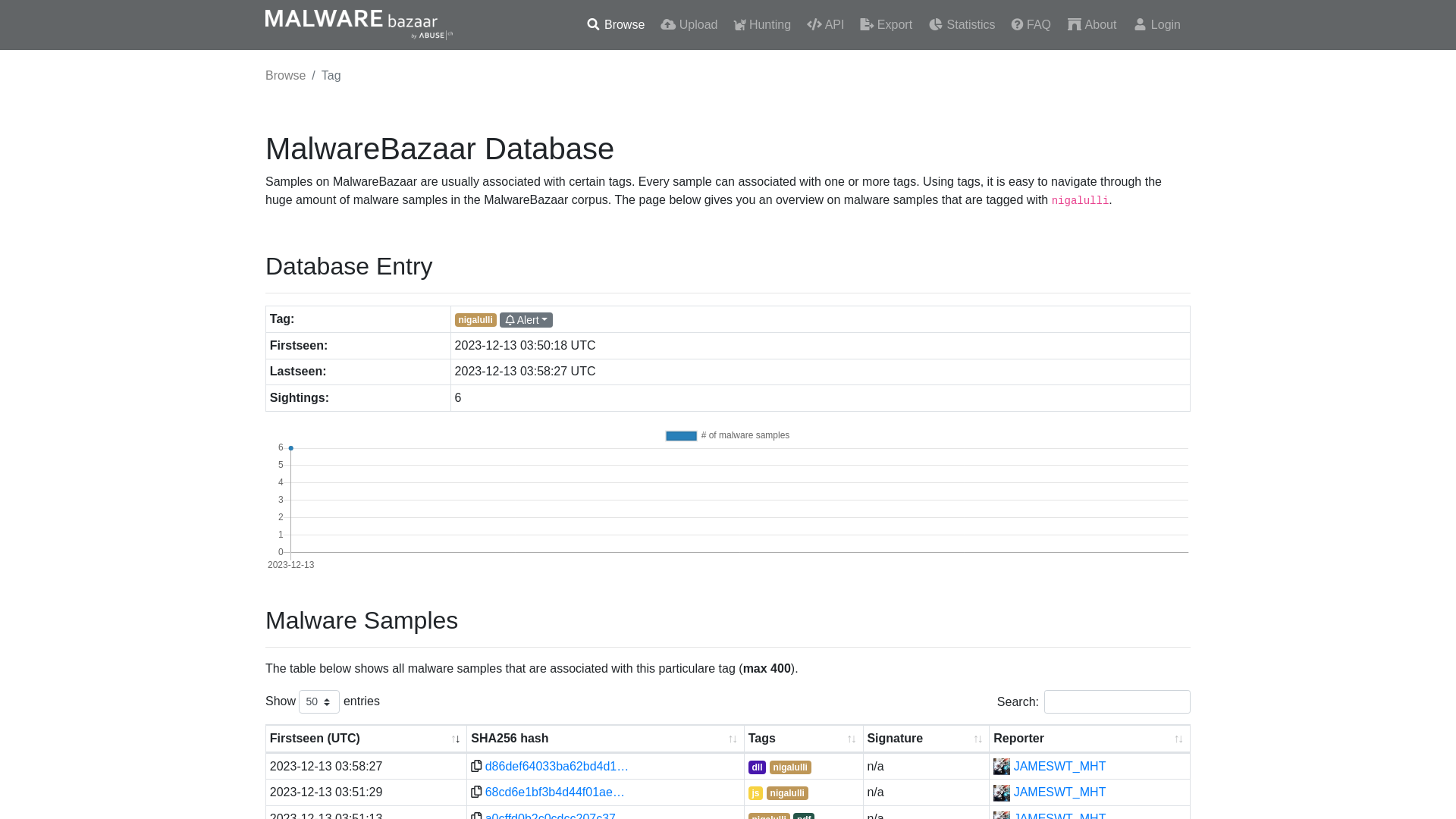Open the Browse menu item
This screenshot has height=819, width=1456.
pyautogui.click(x=616, y=25)
